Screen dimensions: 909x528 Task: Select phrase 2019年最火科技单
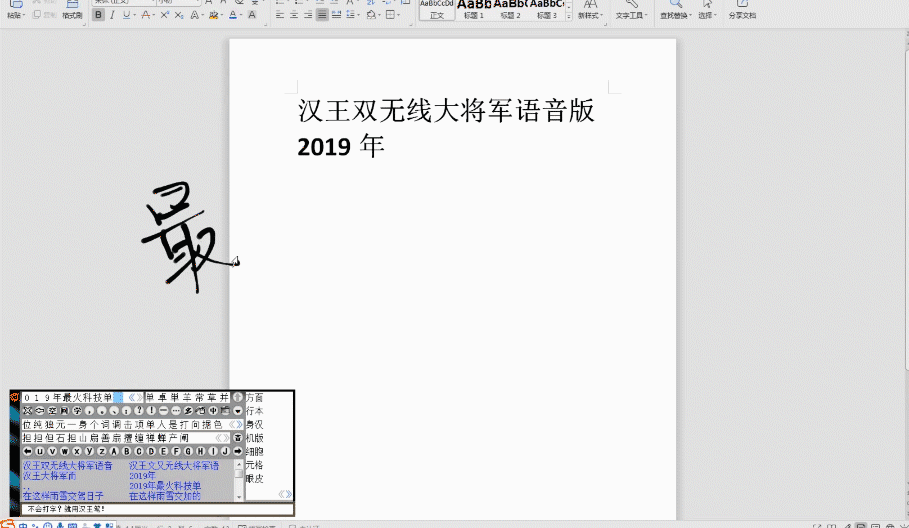[165, 486]
